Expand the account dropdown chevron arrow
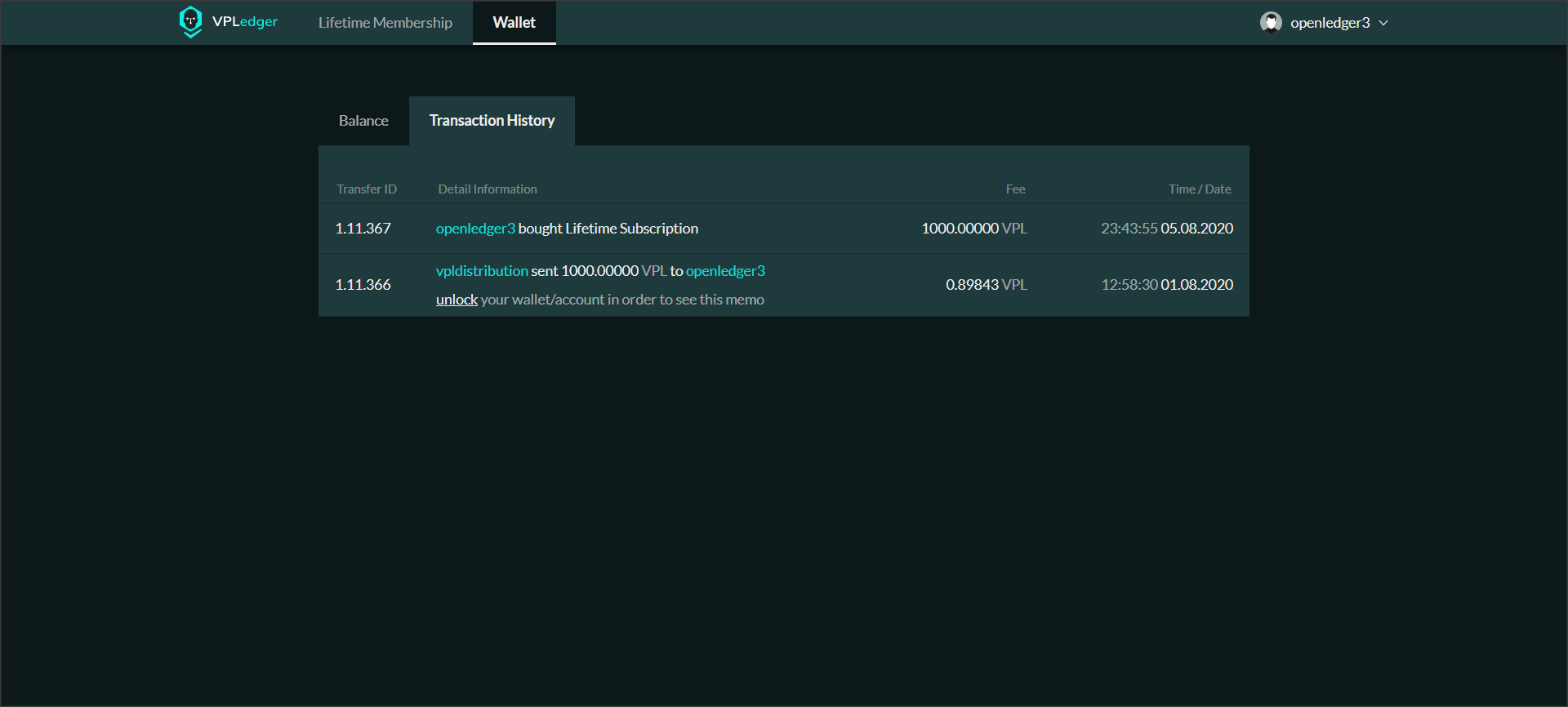The image size is (1568, 707). pyautogui.click(x=1383, y=23)
